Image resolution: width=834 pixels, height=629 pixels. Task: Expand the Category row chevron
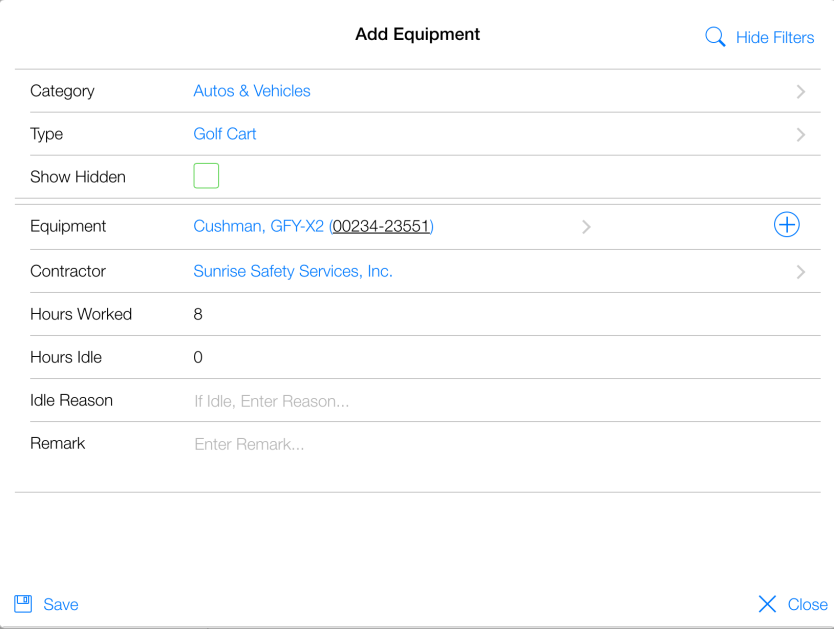801,92
